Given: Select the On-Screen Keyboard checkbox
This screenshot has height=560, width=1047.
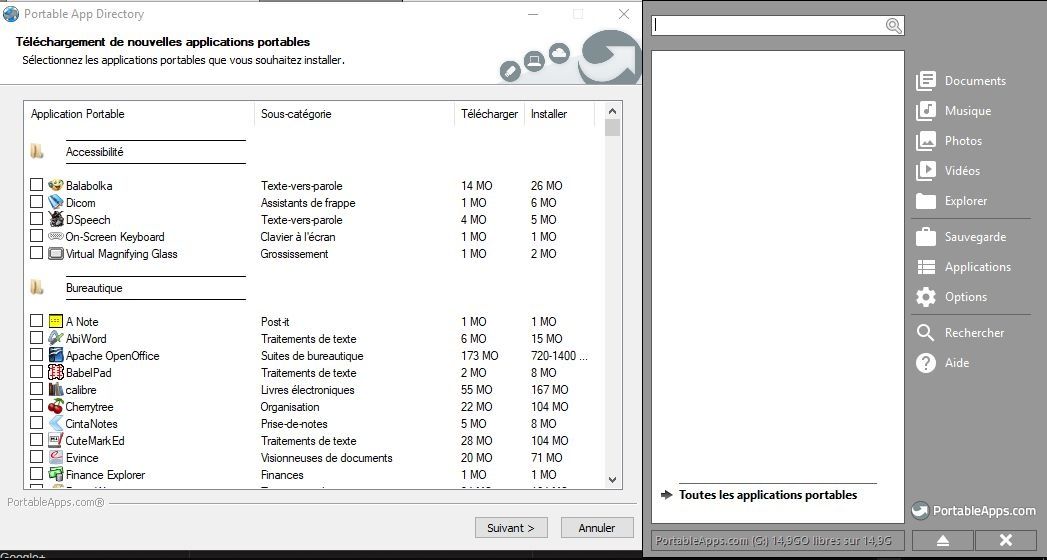Looking at the screenshot, I should point(36,236).
